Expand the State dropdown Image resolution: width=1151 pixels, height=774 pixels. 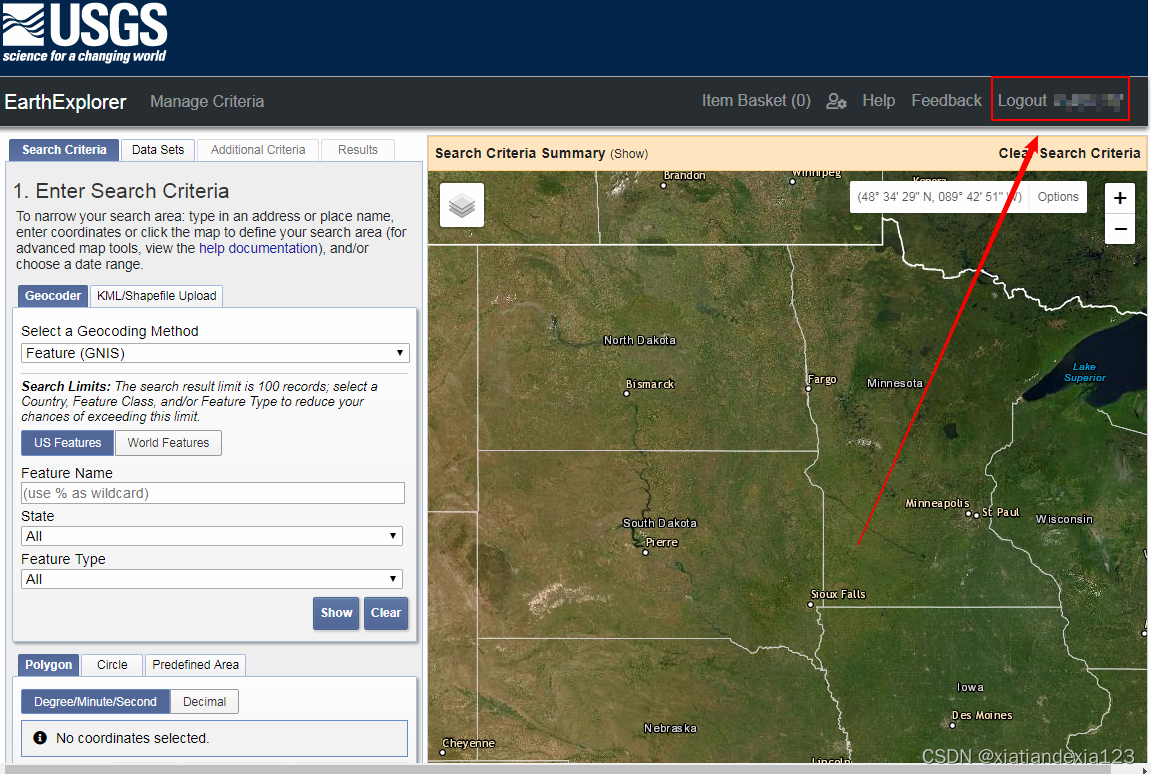click(211, 536)
